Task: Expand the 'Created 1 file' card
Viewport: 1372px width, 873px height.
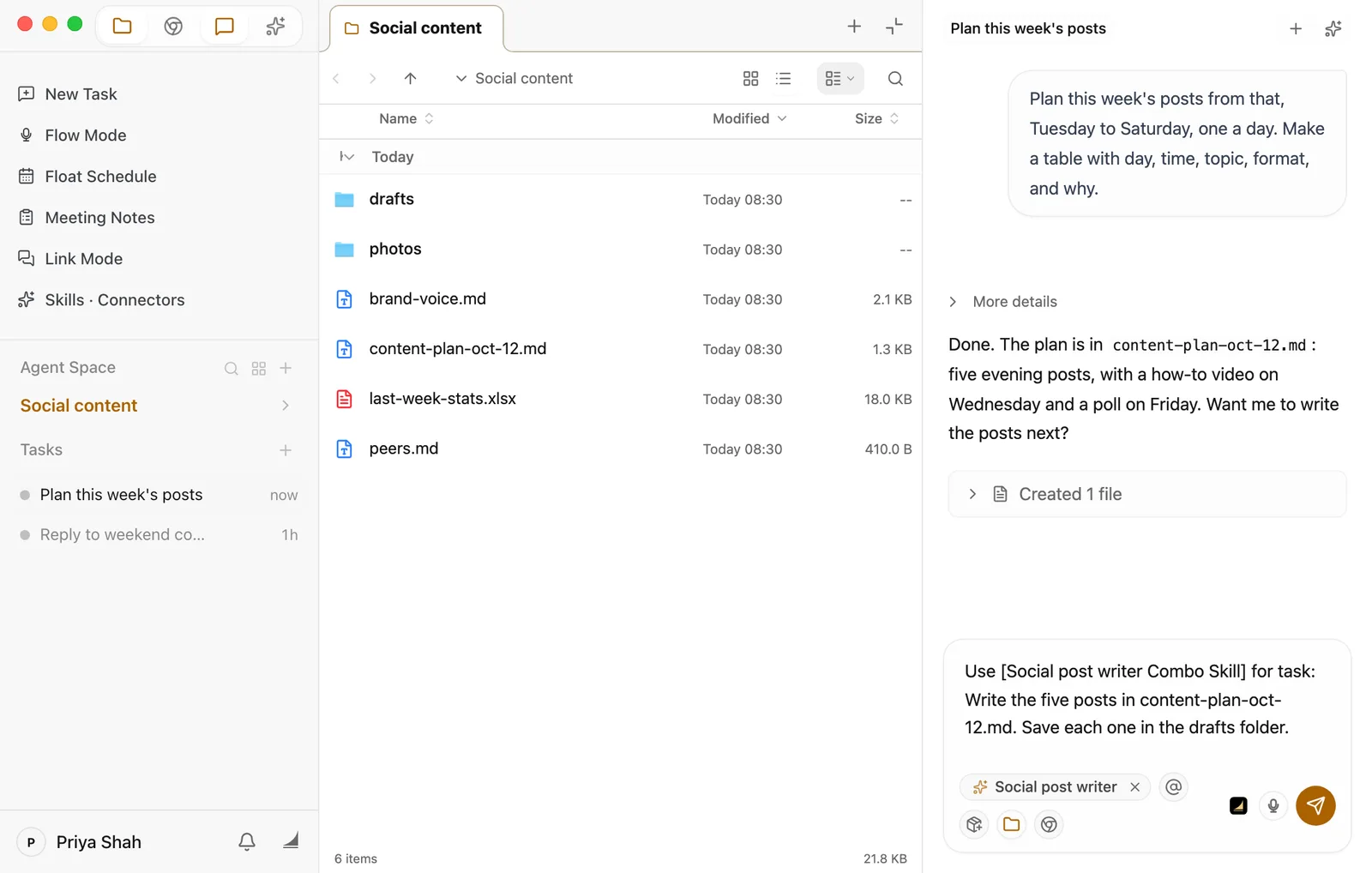Action: (x=1147, y=494)
